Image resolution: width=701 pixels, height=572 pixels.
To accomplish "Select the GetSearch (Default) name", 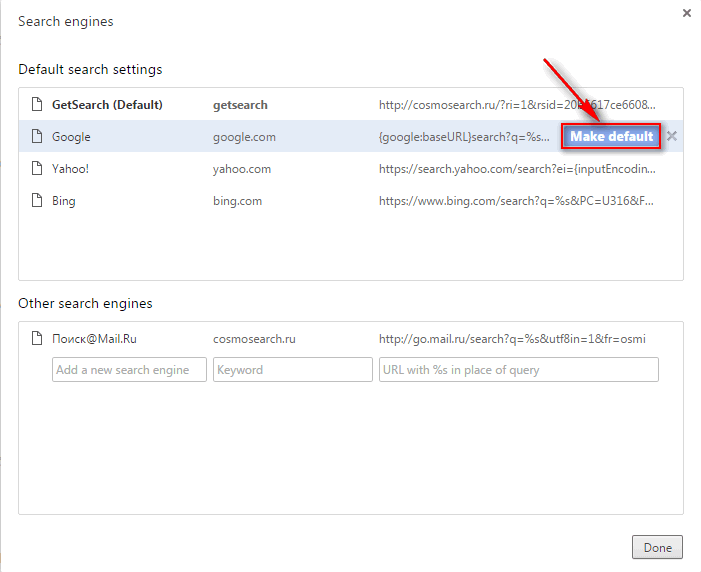I will pos(107,105).
